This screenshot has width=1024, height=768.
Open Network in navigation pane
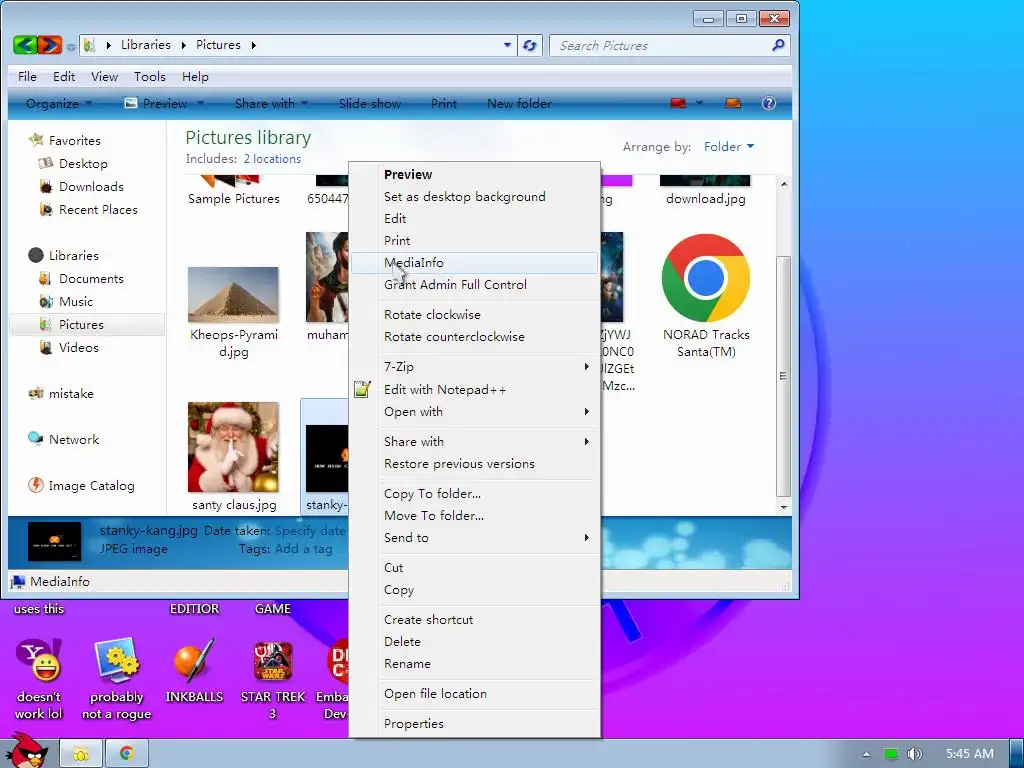pos(74,440)
